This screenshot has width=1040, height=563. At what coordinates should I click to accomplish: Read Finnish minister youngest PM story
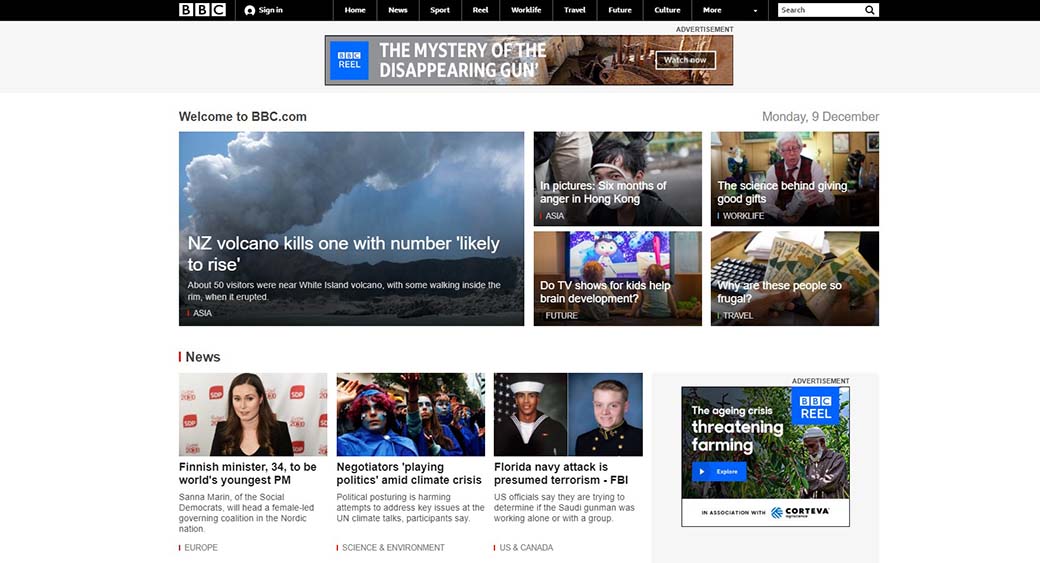(248, 473)
